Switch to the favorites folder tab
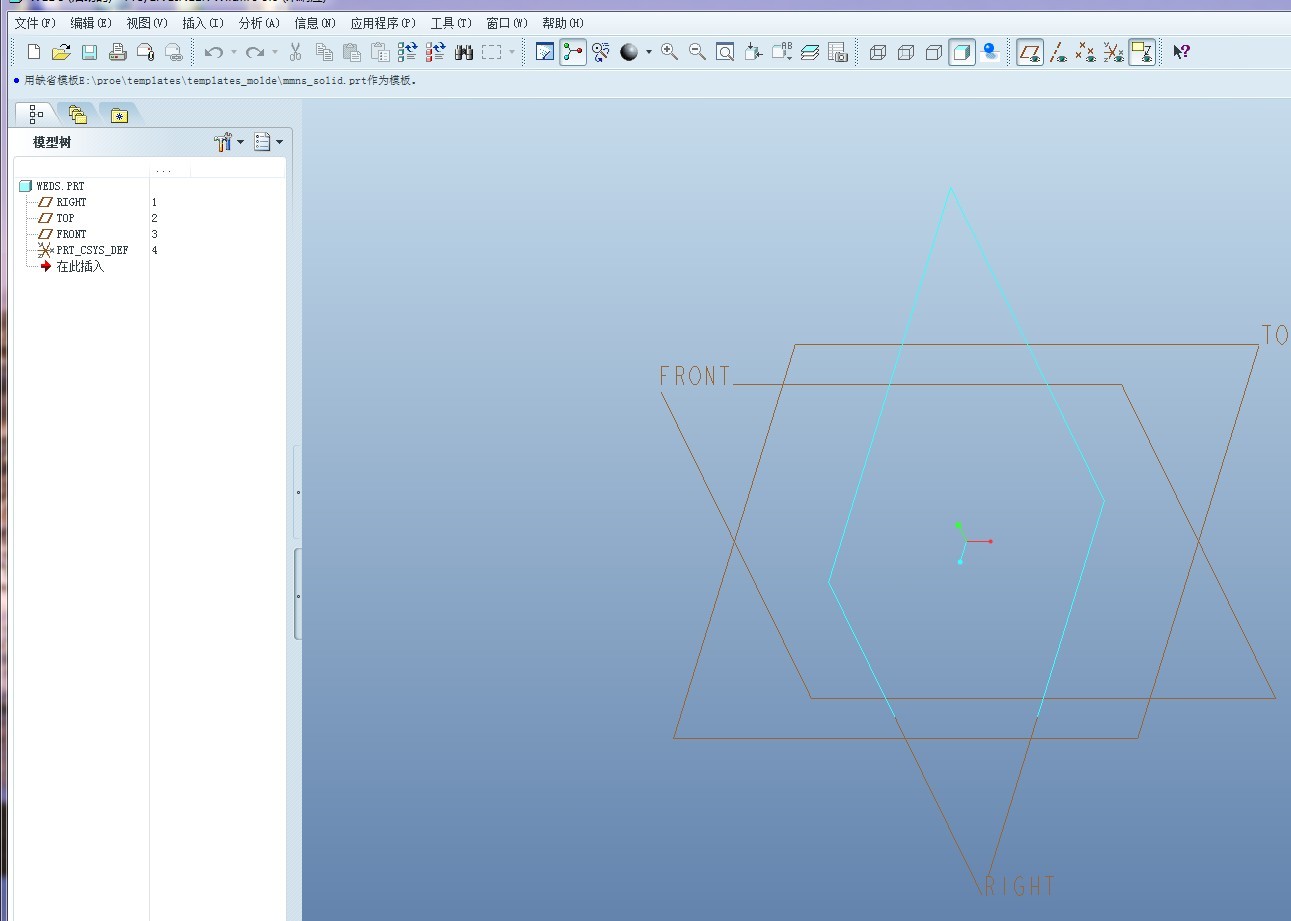This screenshot has width=1291, height=921. coord(119,115)
